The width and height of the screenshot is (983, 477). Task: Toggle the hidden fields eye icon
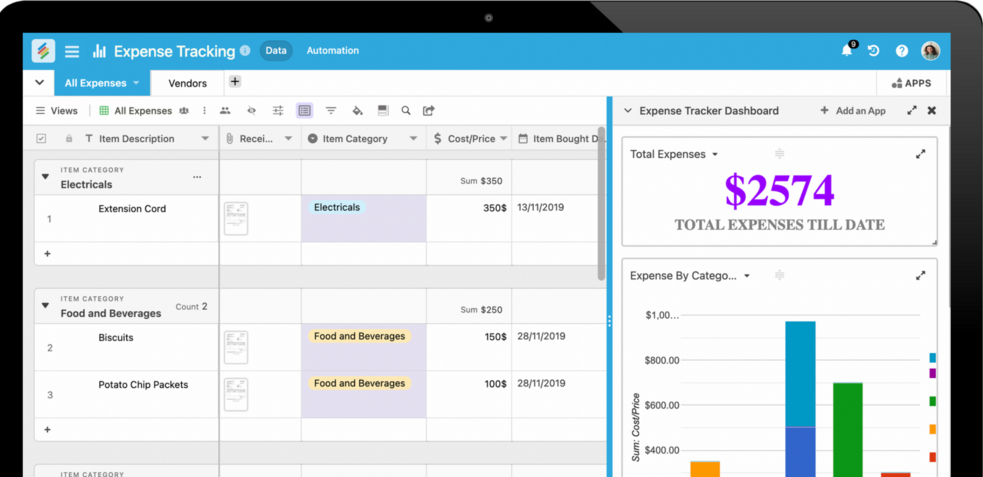click(x=252, y=111)
